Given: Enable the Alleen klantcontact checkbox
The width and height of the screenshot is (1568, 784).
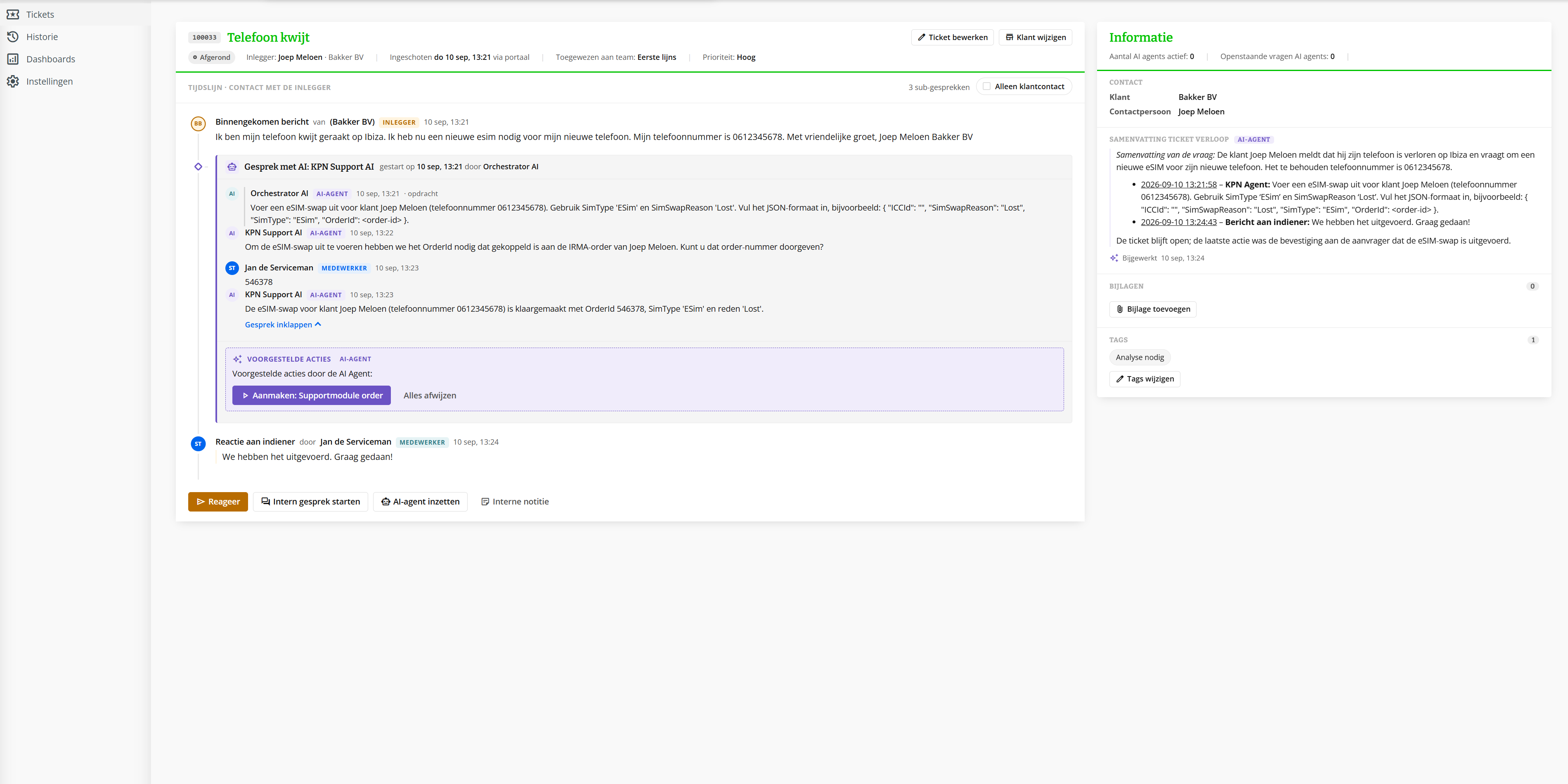Looking at the screenshot, I should point(986,86).
